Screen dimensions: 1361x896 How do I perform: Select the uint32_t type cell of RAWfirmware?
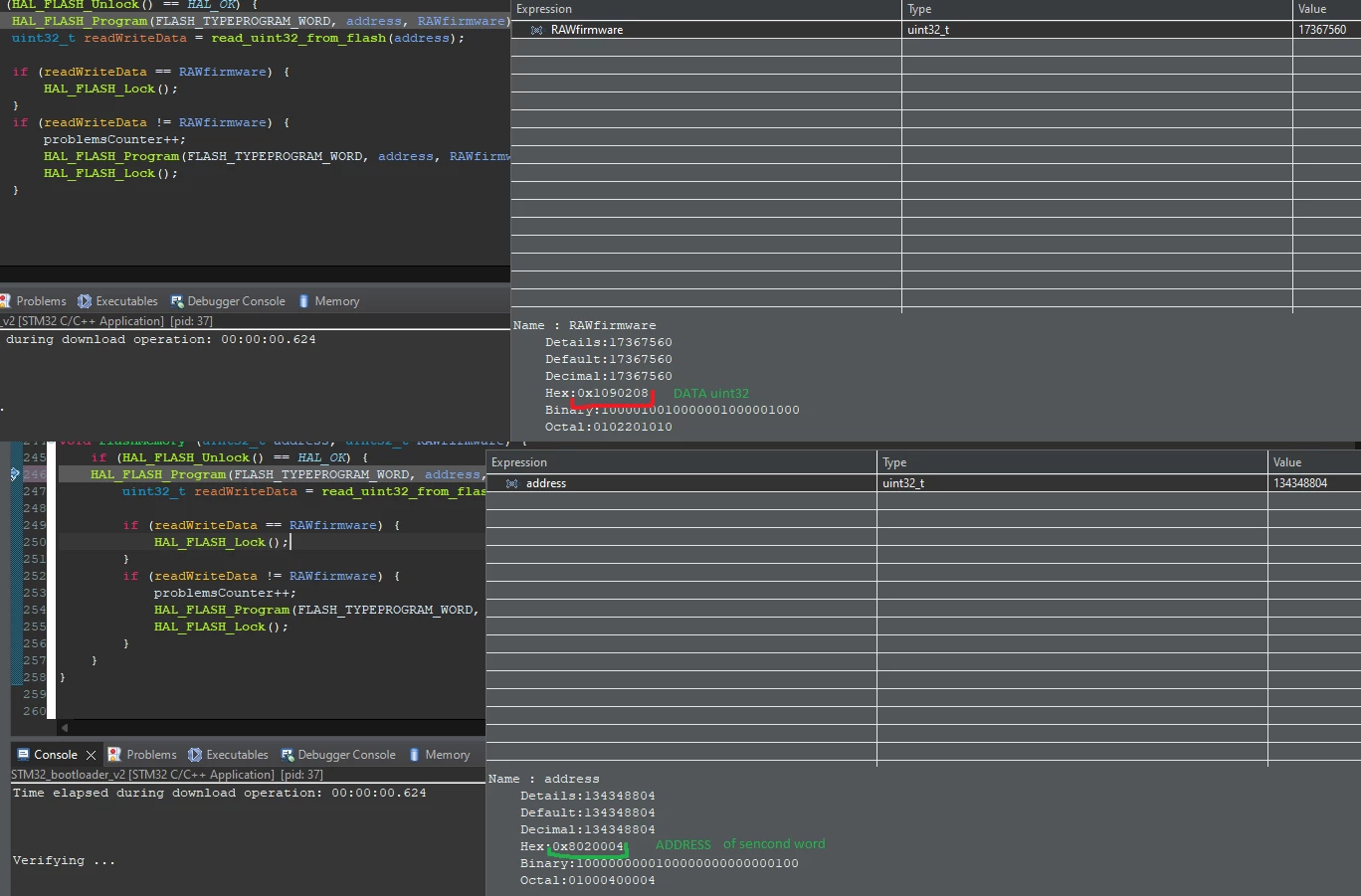coord(1097,30)
